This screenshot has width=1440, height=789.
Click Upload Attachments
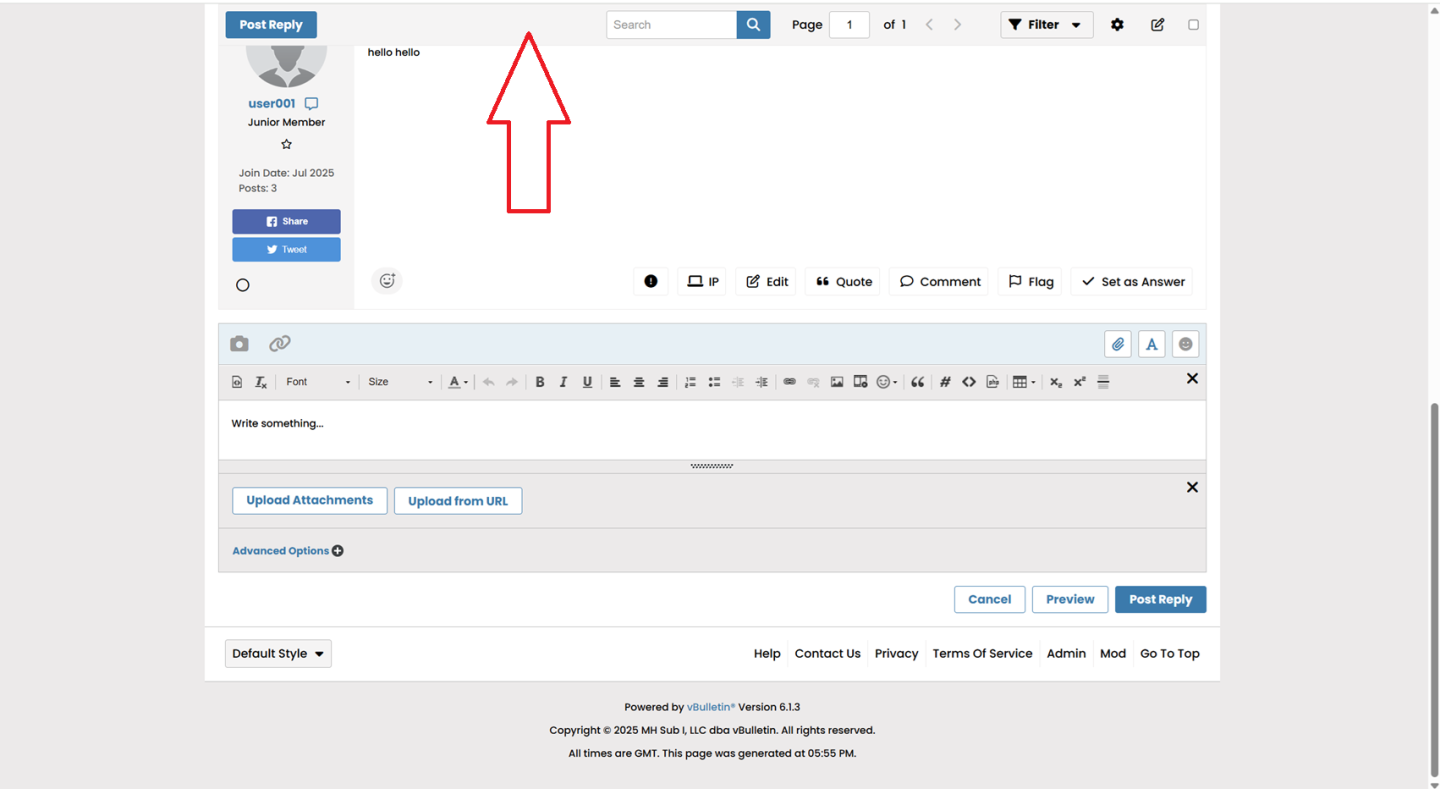pos(310,501)
